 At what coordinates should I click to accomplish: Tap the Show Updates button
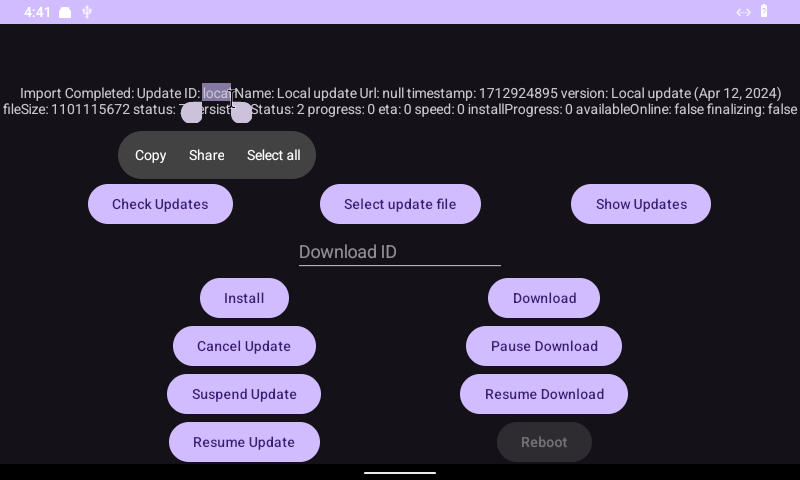(x=641, y=204)
